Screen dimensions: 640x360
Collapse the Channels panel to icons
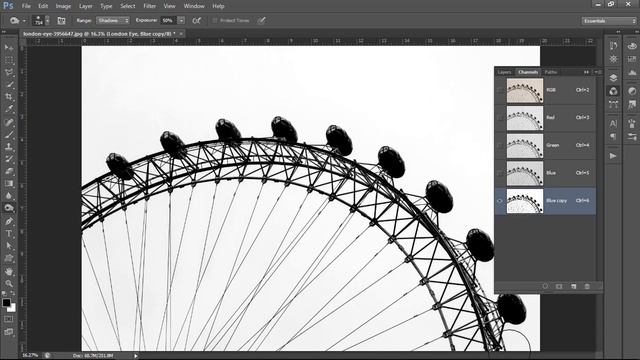pyautogui.click(x=587, y=72)
